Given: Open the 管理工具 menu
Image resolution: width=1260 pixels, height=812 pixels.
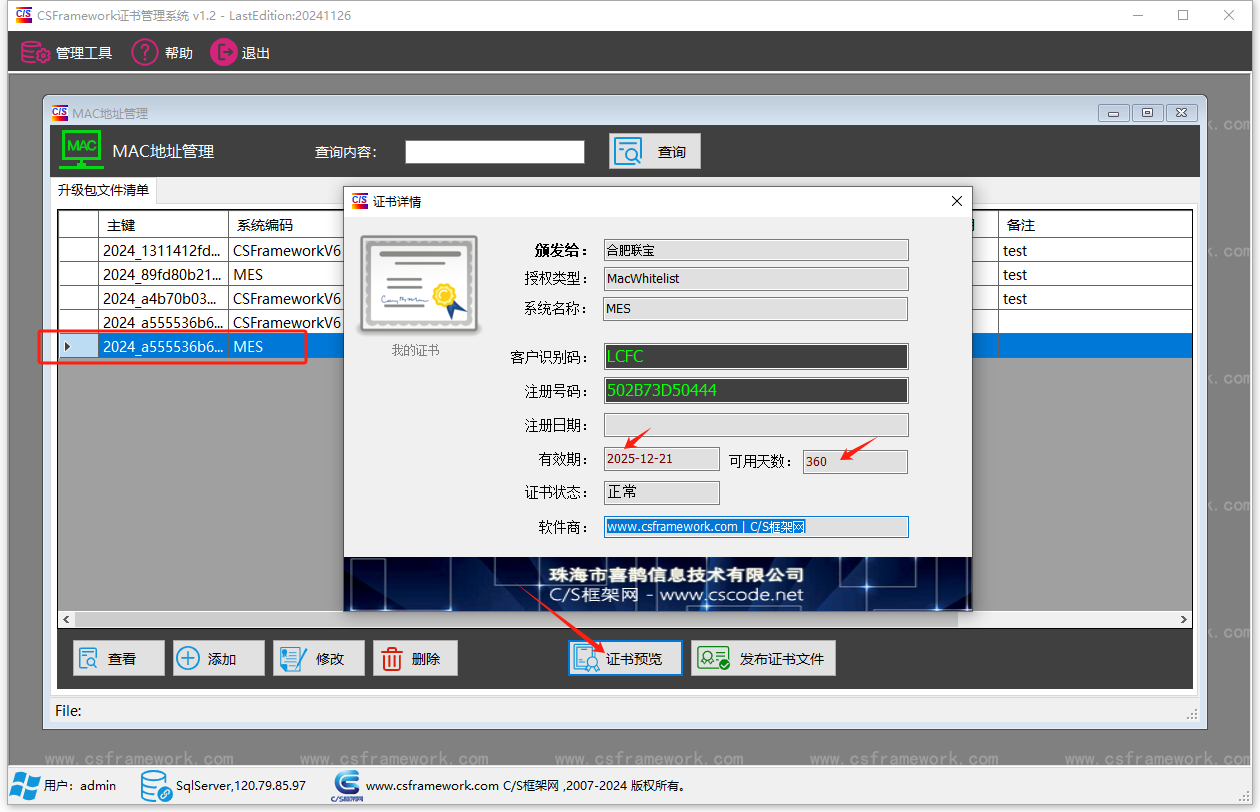Looking at the screenshot, I should [x=67, y=53].
